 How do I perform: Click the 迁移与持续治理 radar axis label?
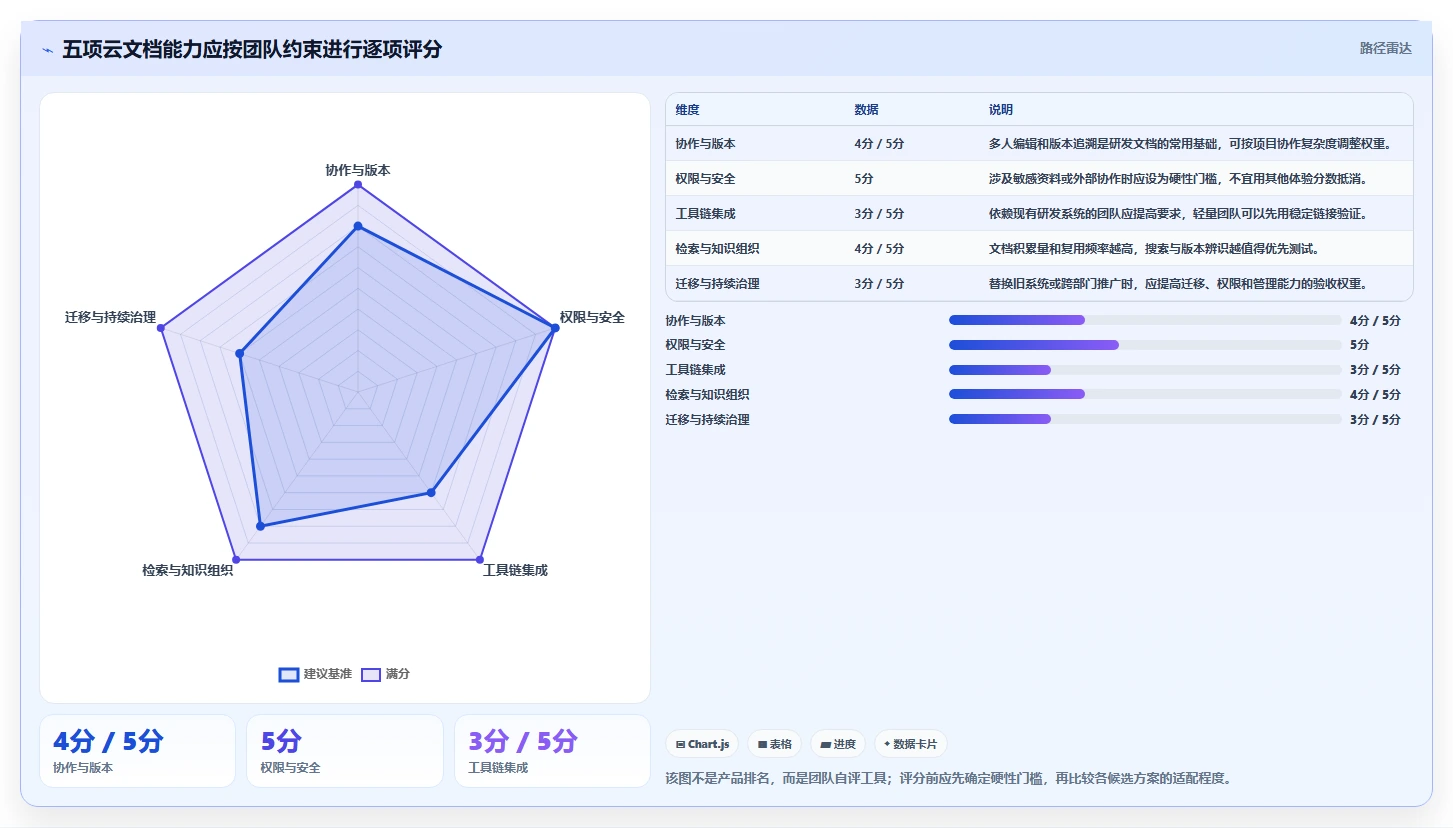[110, 317]
